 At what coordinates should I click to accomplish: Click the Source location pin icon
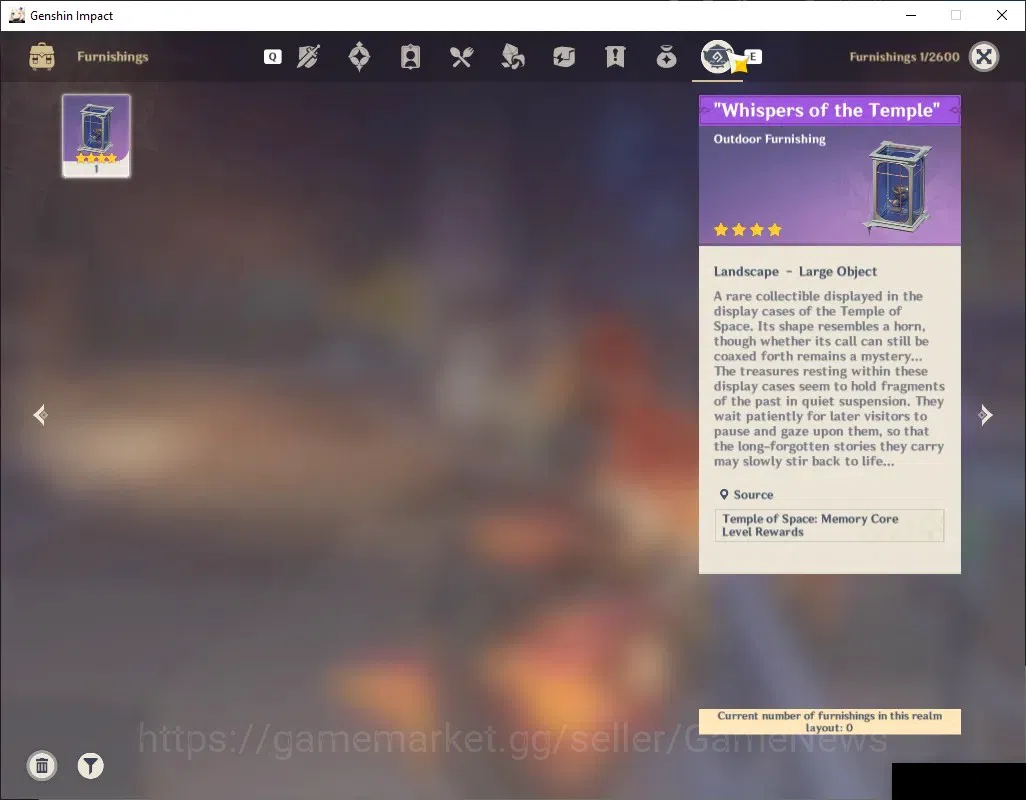click(724, 495)
